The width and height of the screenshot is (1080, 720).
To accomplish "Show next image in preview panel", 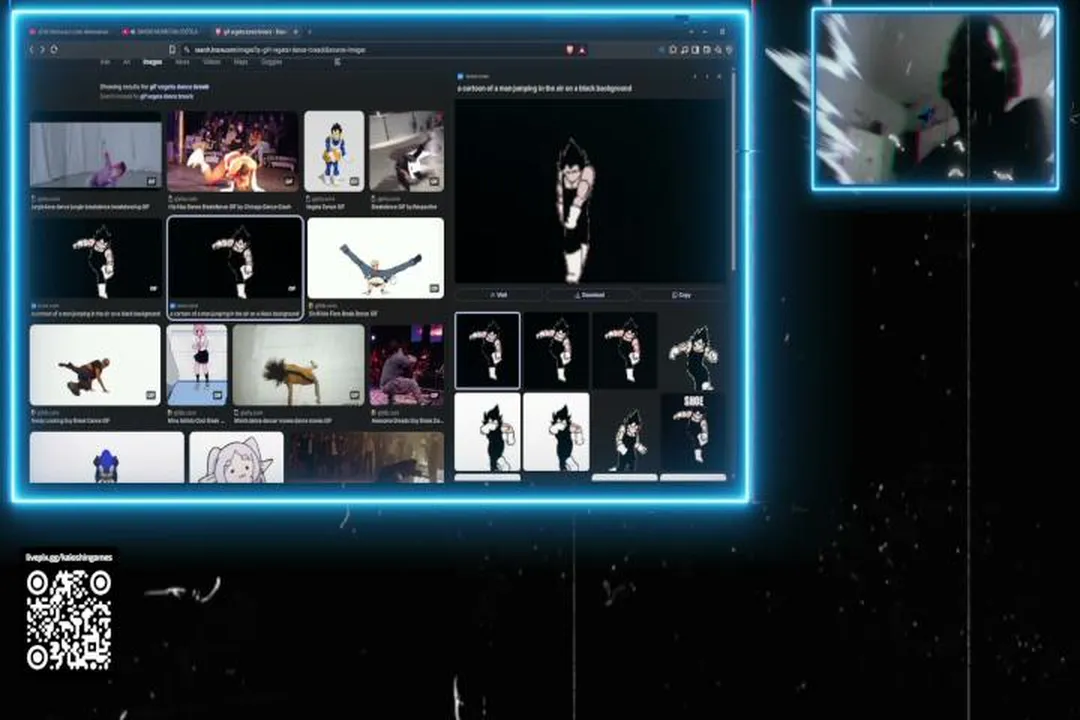I will pos(707,76).
